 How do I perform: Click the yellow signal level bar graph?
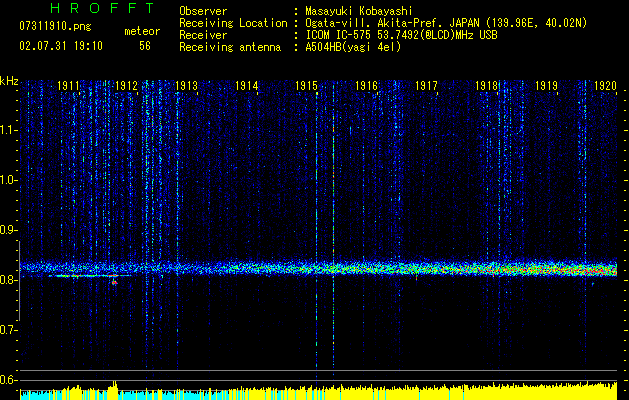click(x=319, y=391)
